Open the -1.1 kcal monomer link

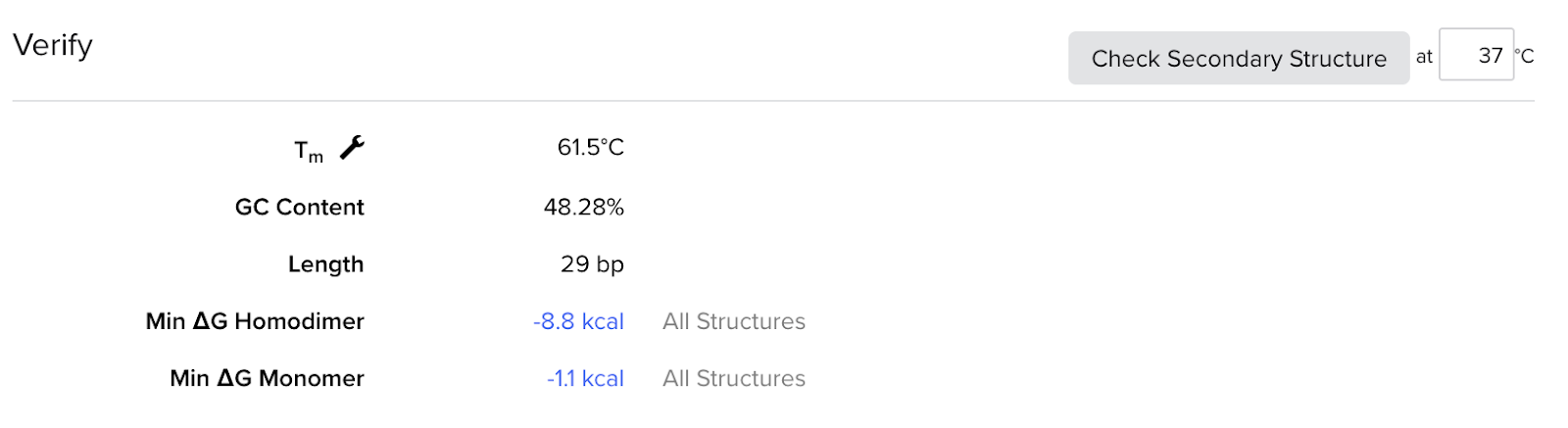pyautogui.click(x=585, y=379)
